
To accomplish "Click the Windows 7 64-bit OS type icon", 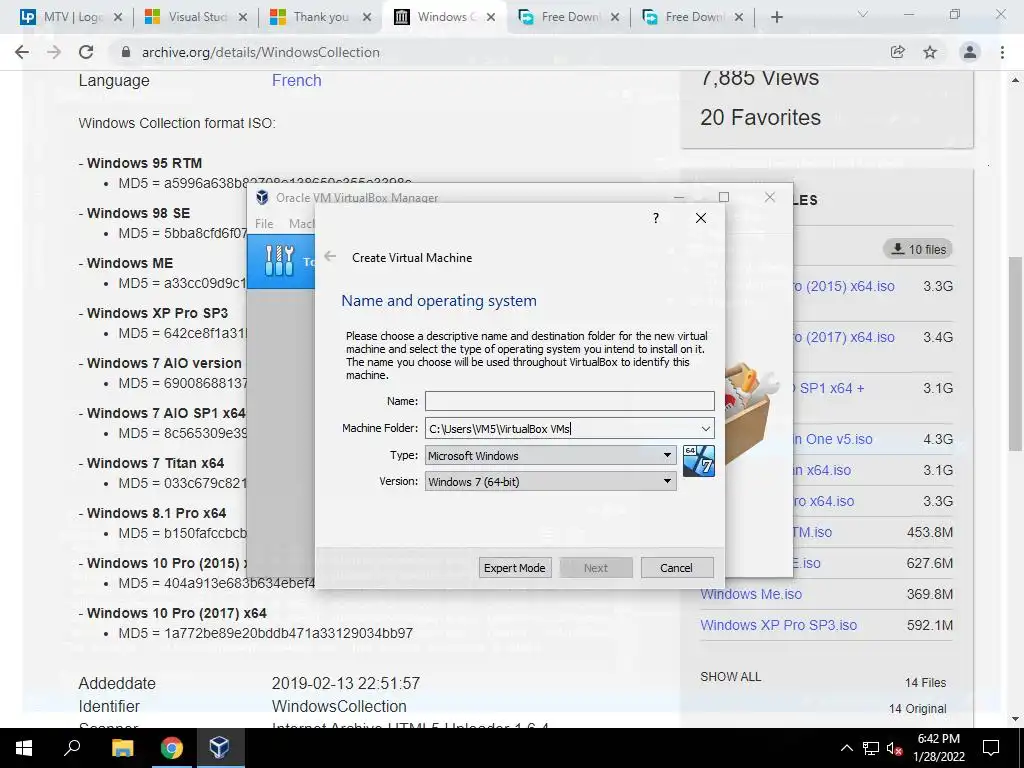I will [x=698, y=461].
